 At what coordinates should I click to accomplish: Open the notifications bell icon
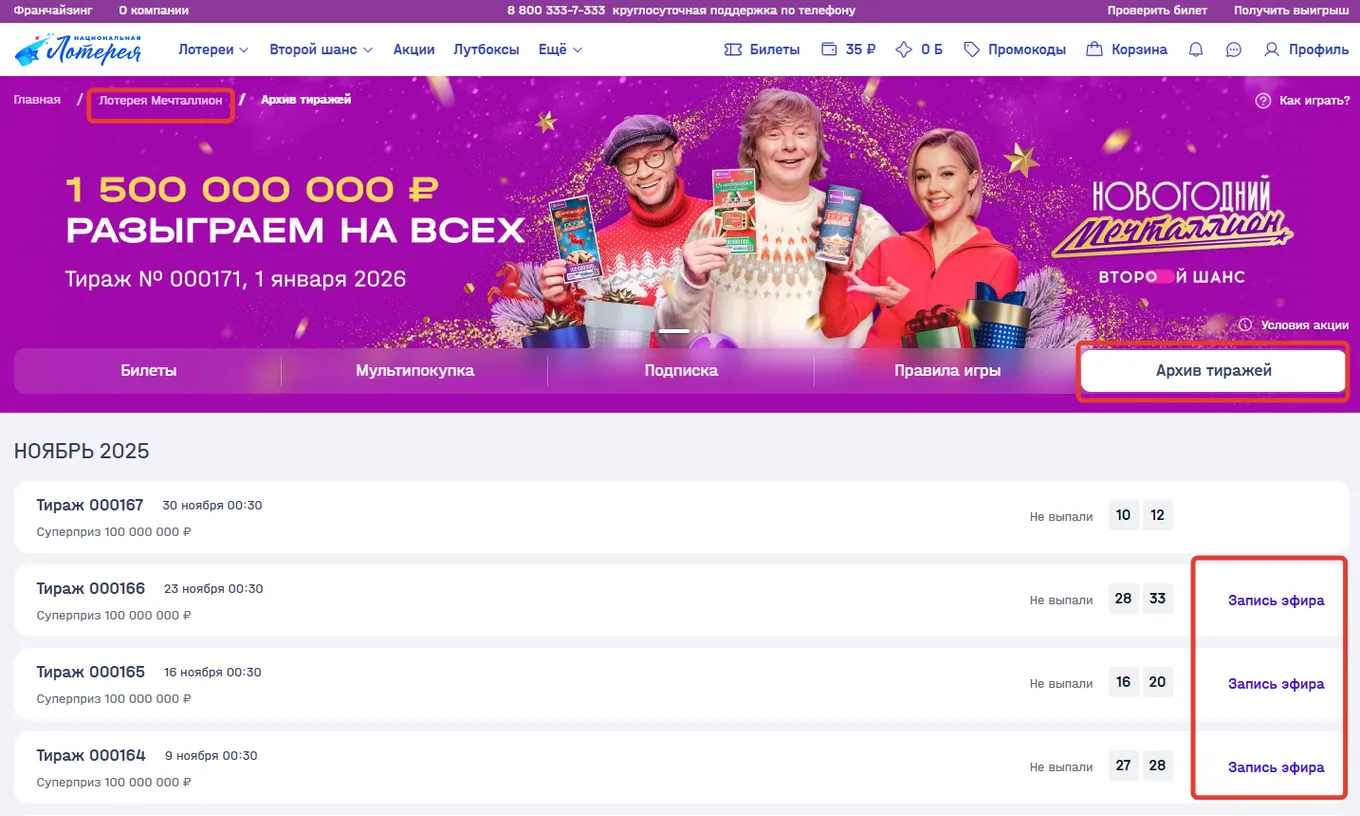1196,49
